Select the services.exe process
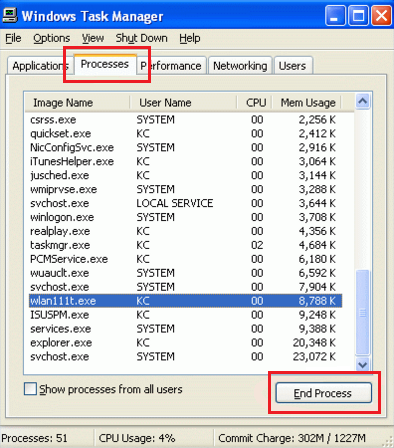 coord(185,329)
